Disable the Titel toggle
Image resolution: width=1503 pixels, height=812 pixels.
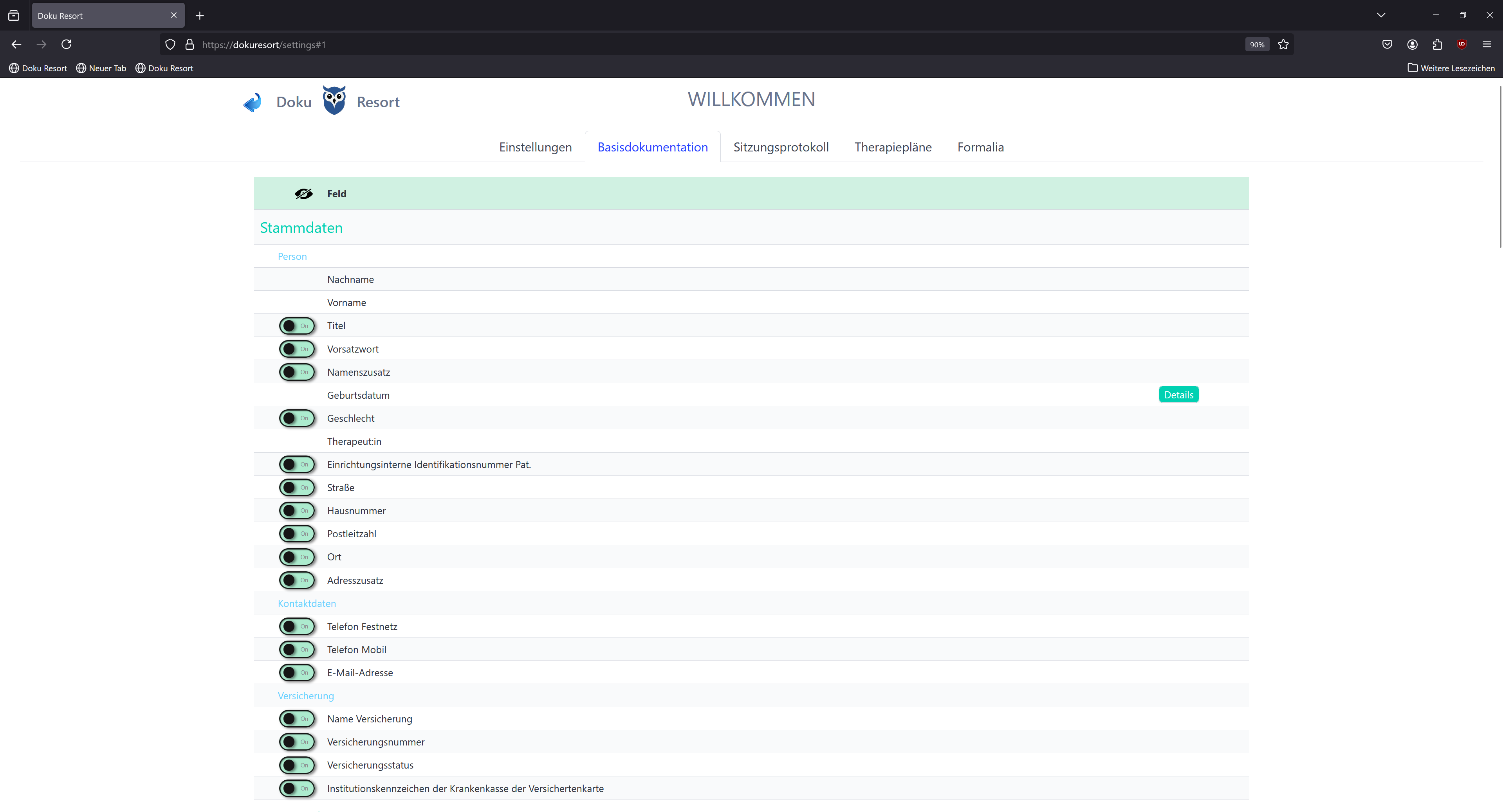(x=297, y=326)
